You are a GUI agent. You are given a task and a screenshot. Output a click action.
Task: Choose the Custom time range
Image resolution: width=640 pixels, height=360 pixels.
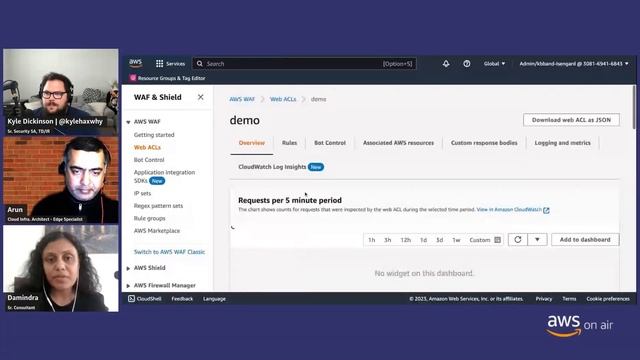[x=480, y=240]
